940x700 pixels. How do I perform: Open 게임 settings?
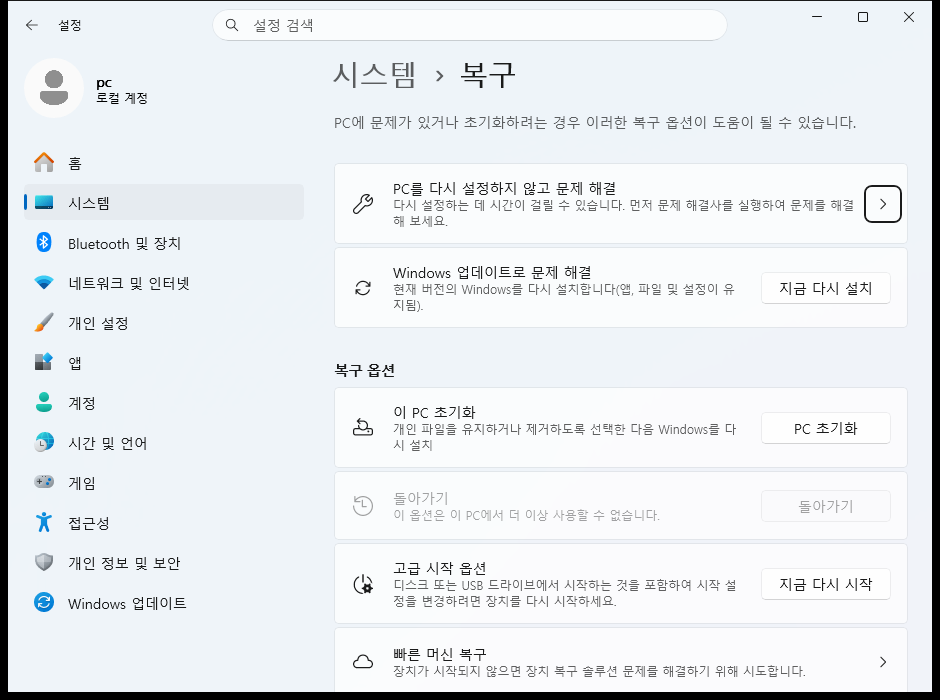pos(164,482)
